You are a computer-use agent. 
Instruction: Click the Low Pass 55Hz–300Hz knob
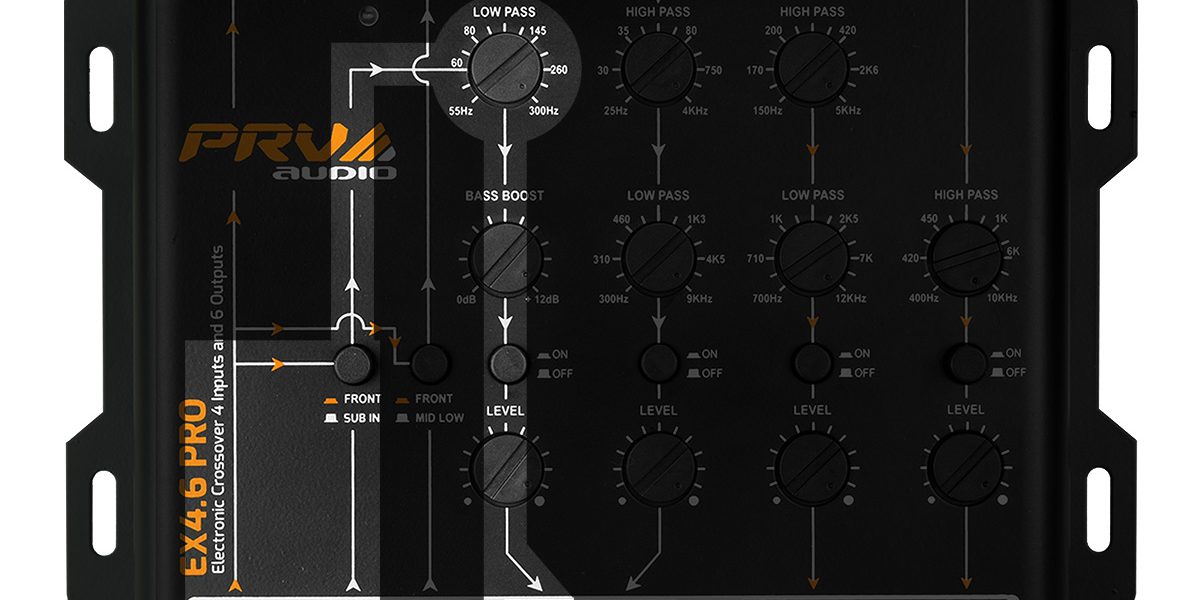tap(506, 69)
